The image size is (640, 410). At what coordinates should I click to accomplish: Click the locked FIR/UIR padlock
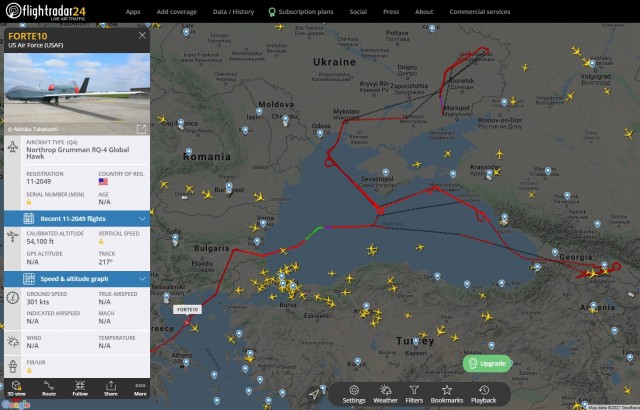tap(29, 370)
